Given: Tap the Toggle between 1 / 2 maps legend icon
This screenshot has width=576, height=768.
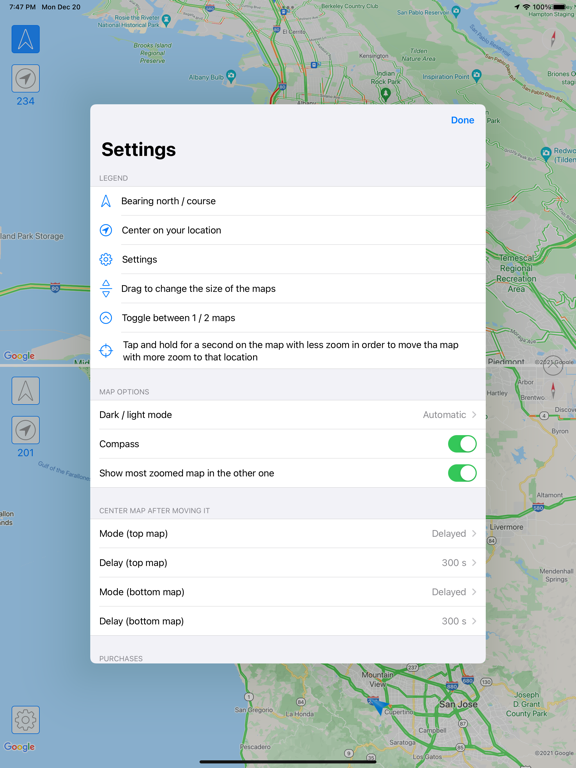Looking at the screenshot, I should pyautogui.click(x=106, y=318).
